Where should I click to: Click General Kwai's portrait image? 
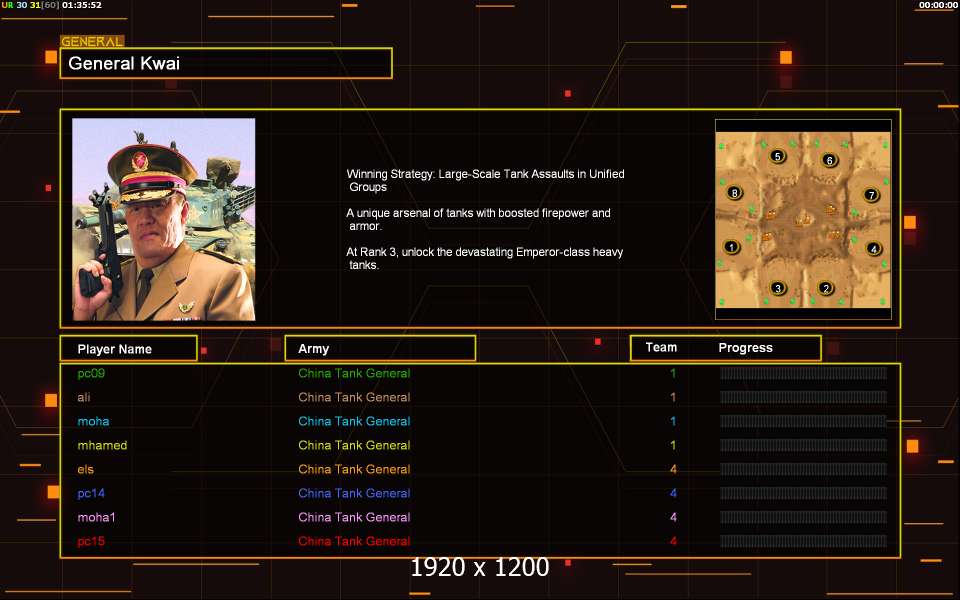pos(163,219)
